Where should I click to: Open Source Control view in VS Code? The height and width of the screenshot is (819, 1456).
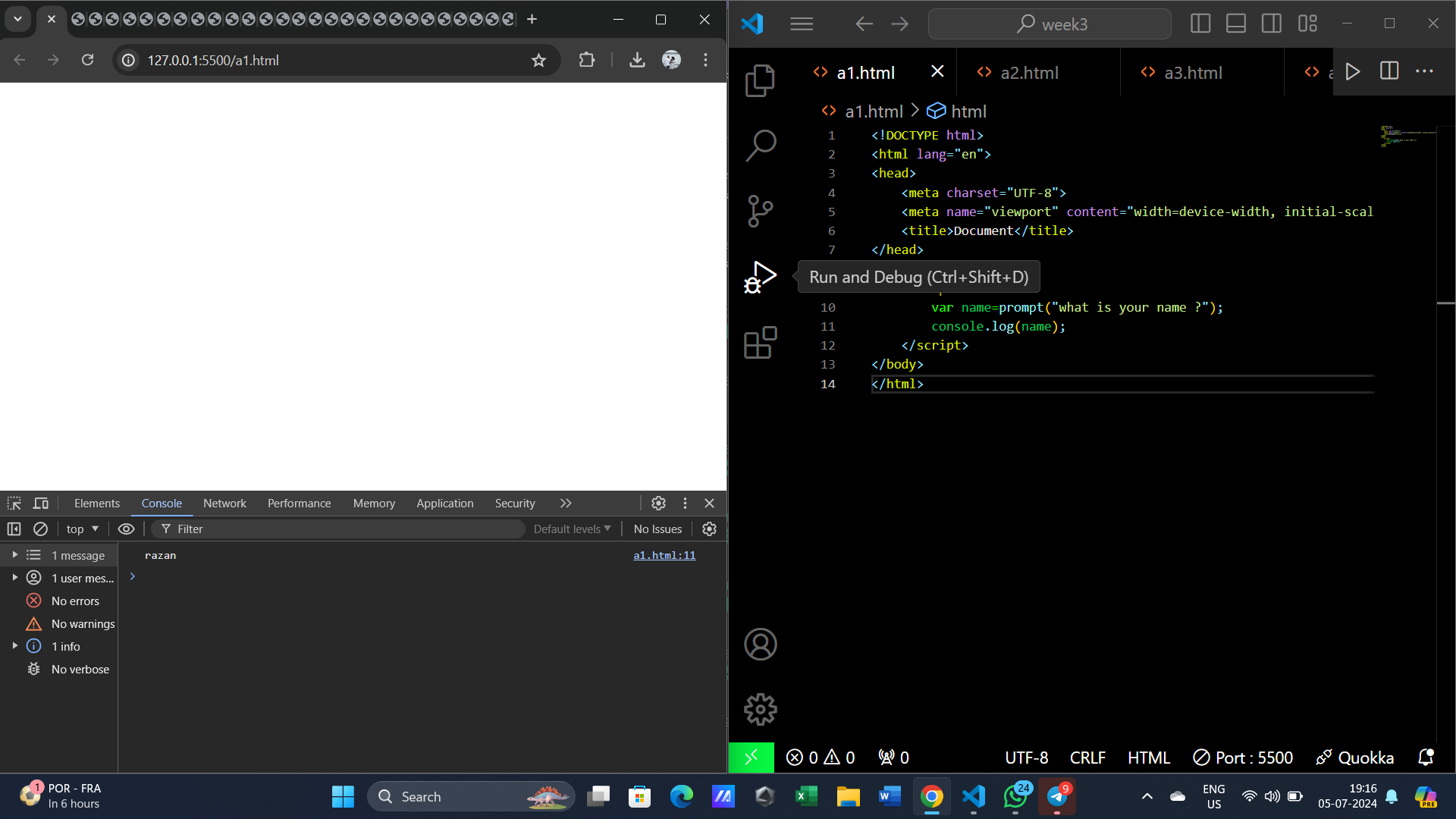click(760, 211)
